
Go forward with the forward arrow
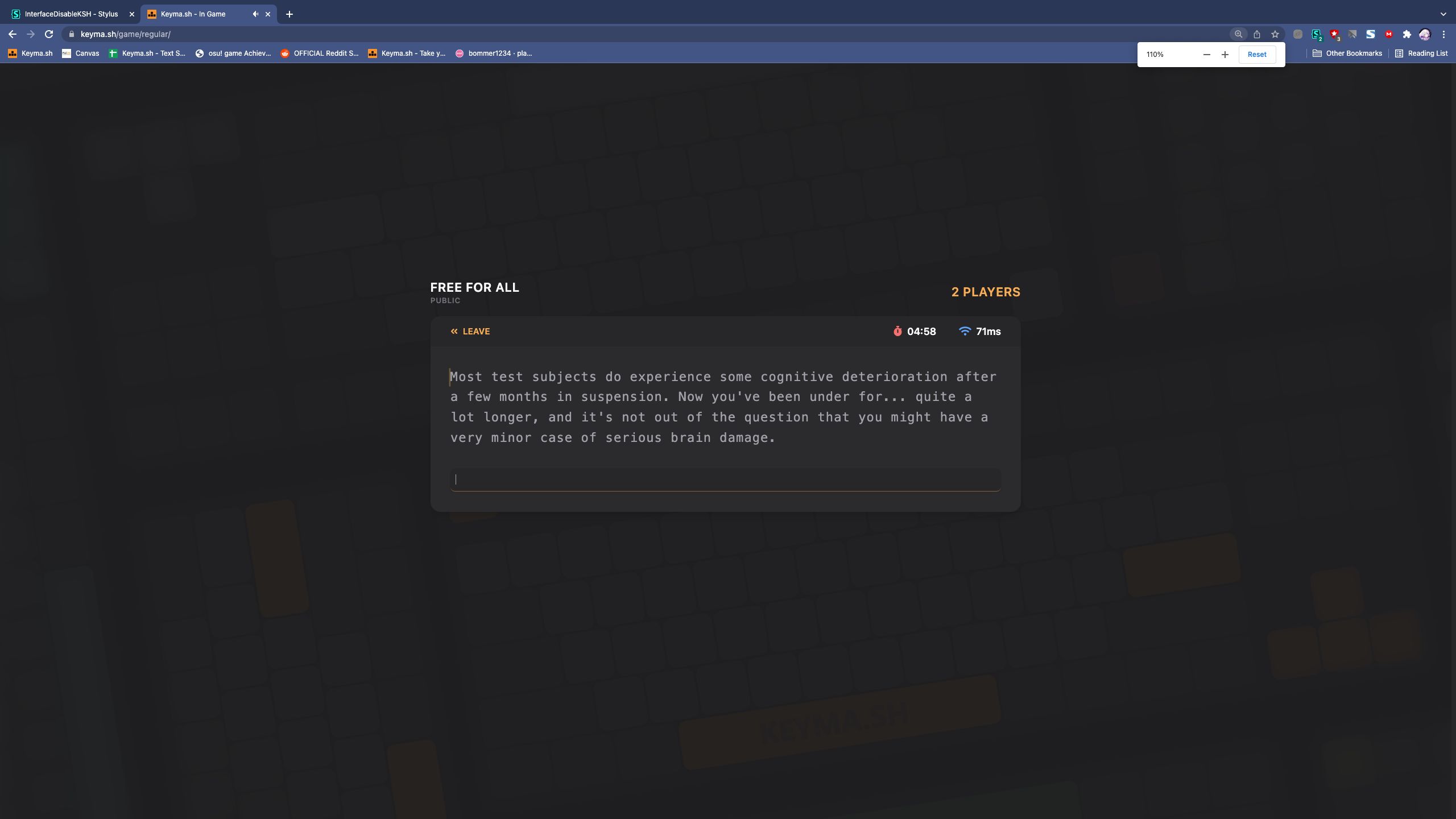click(x=31, y=34)
